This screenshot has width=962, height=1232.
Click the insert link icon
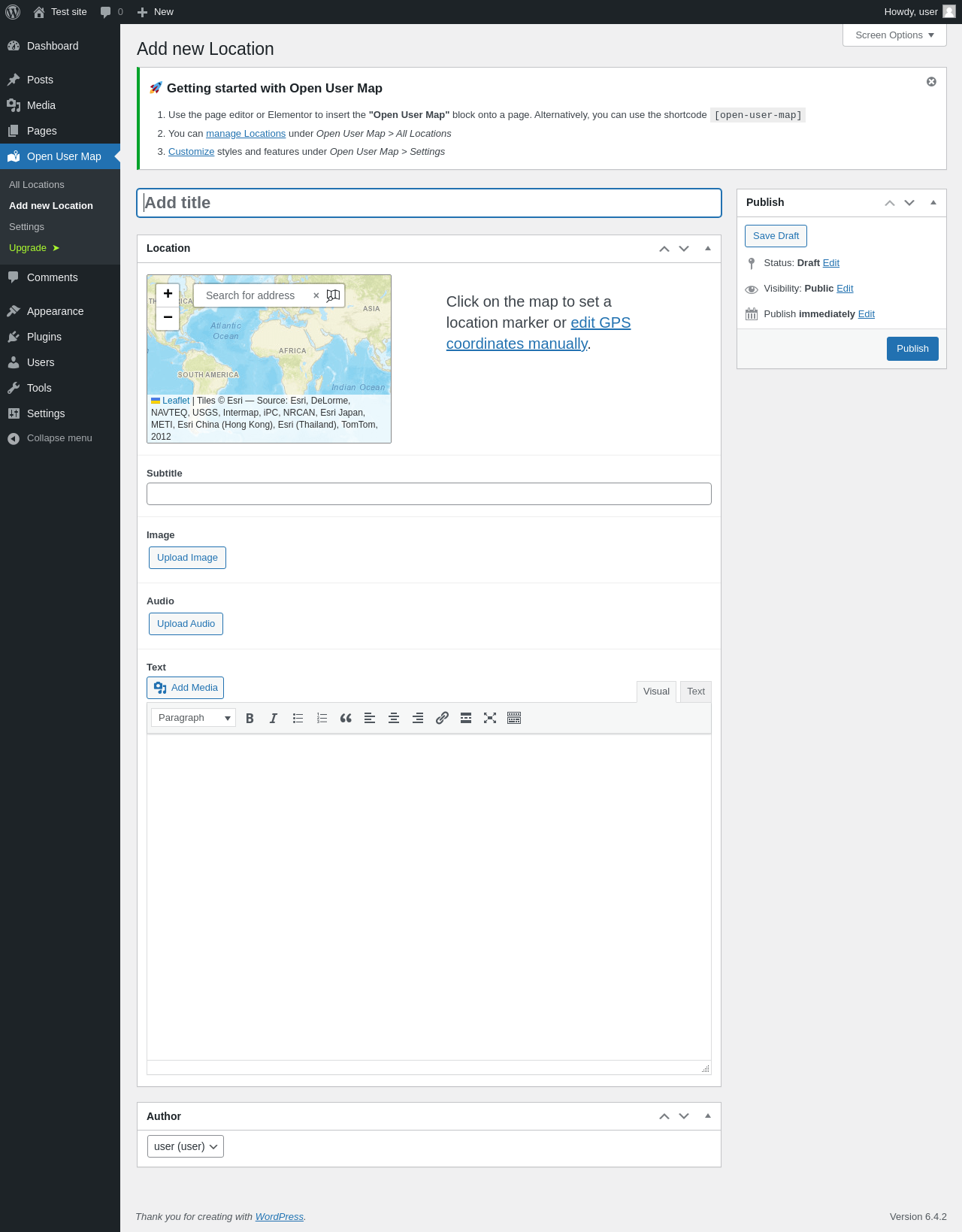point(442,719)
